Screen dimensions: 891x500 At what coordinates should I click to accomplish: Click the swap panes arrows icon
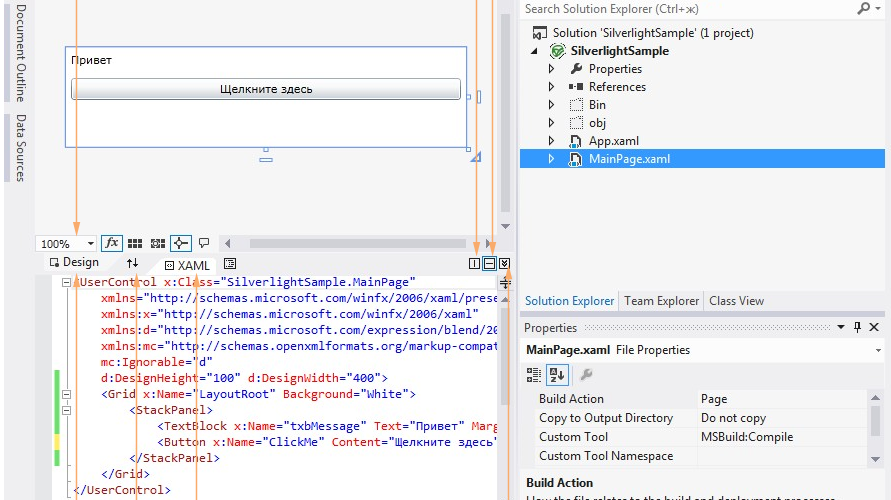133,263
